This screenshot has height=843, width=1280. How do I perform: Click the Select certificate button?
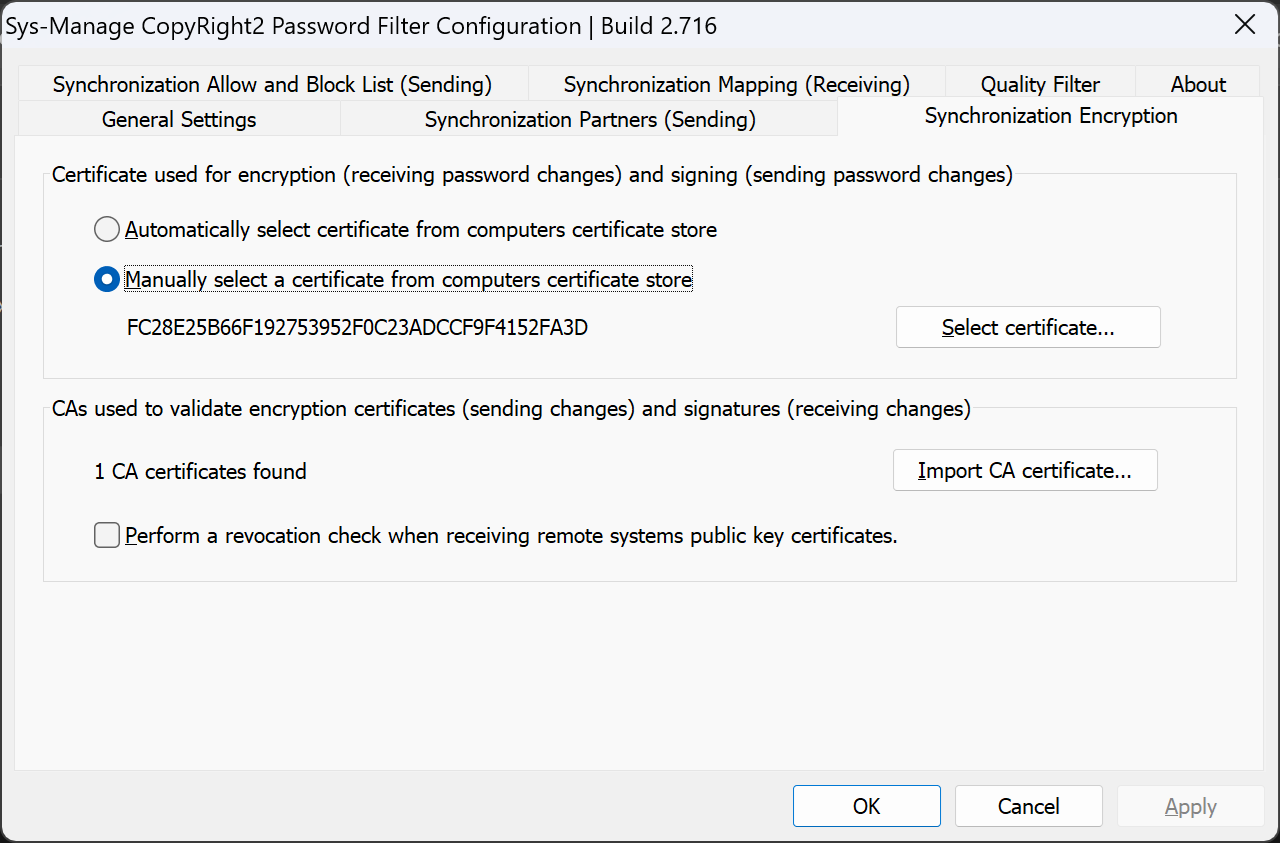(x=1028, y=328)
